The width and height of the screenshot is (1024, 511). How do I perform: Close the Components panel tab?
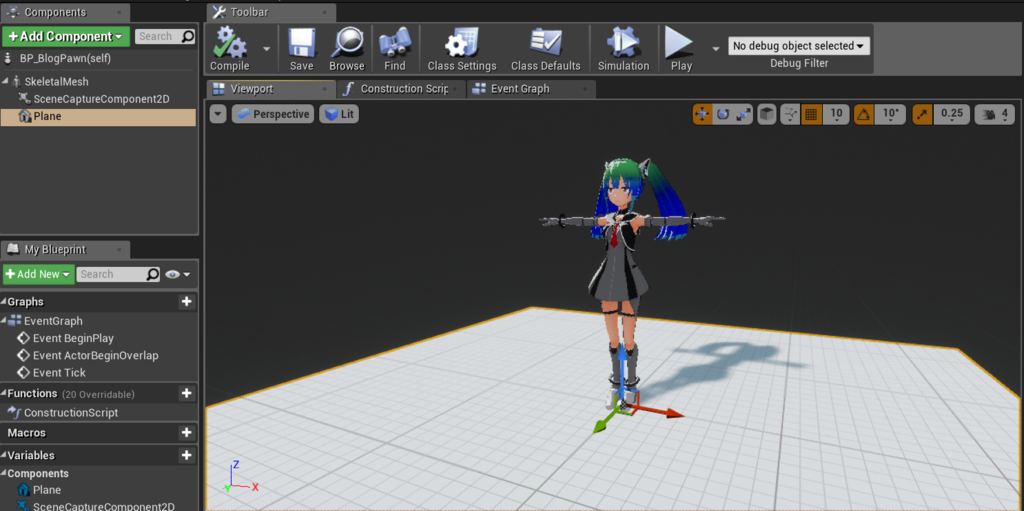(118, 12)
